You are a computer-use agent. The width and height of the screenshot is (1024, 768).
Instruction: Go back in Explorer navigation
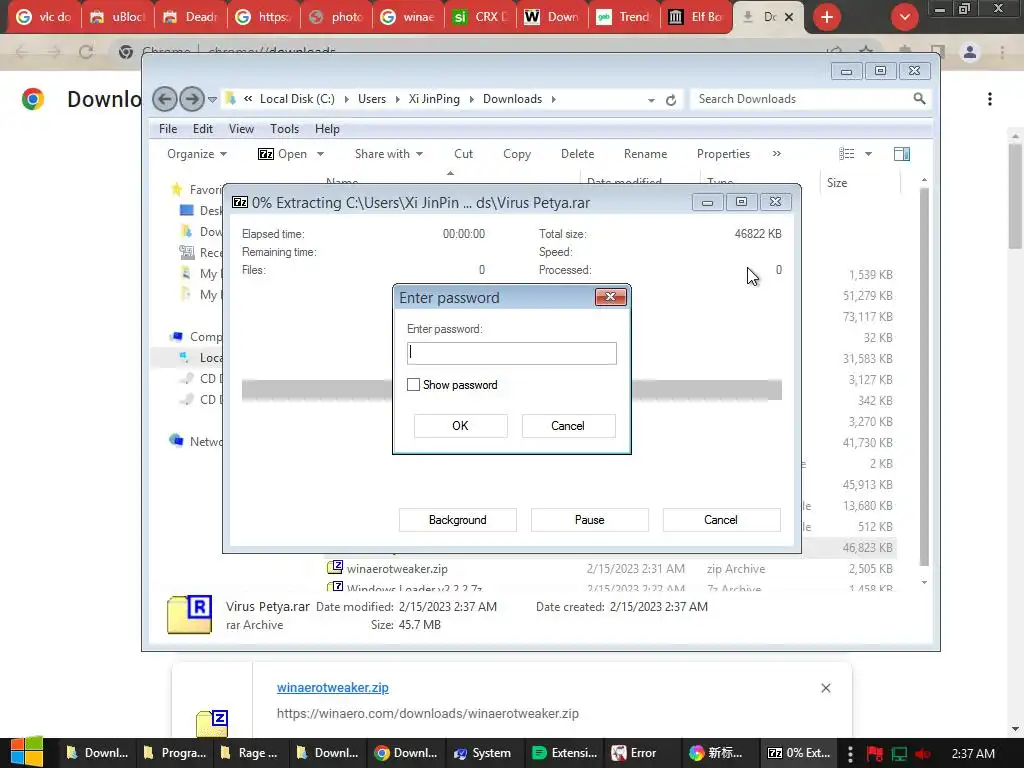[165, 99]
